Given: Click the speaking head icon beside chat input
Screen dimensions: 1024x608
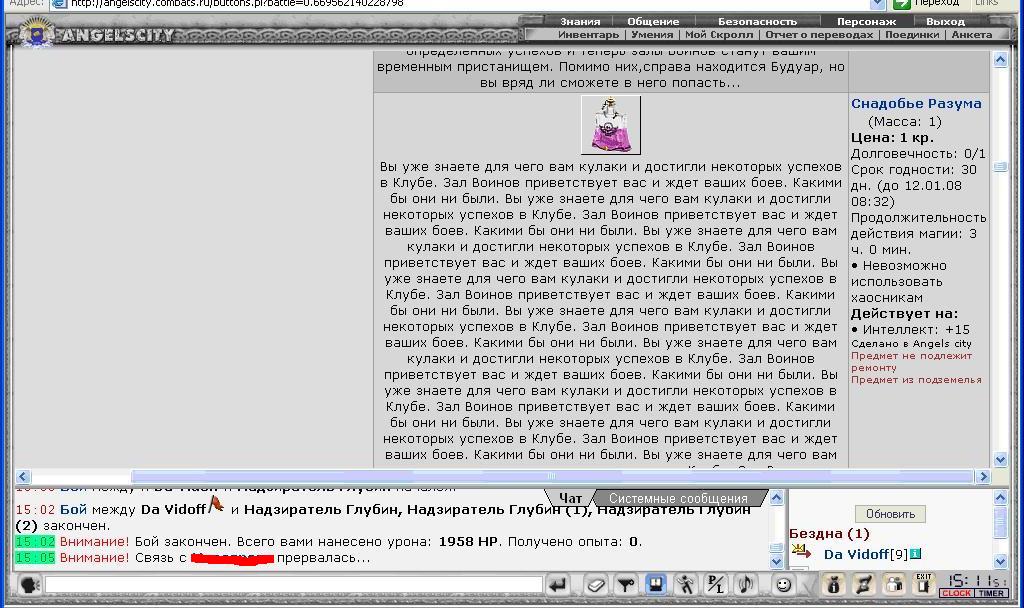Looking at the screenshot, I should (29, 584).
